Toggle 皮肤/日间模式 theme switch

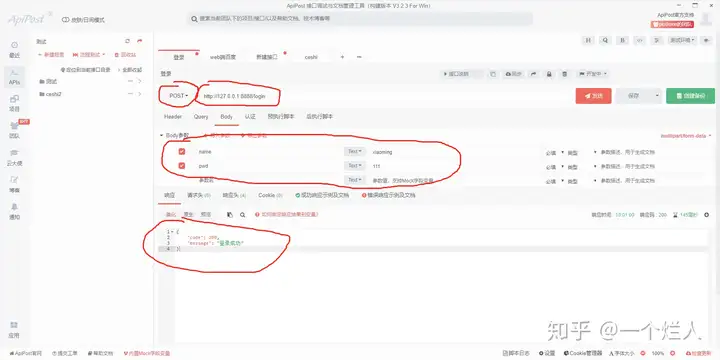[83, 20]
